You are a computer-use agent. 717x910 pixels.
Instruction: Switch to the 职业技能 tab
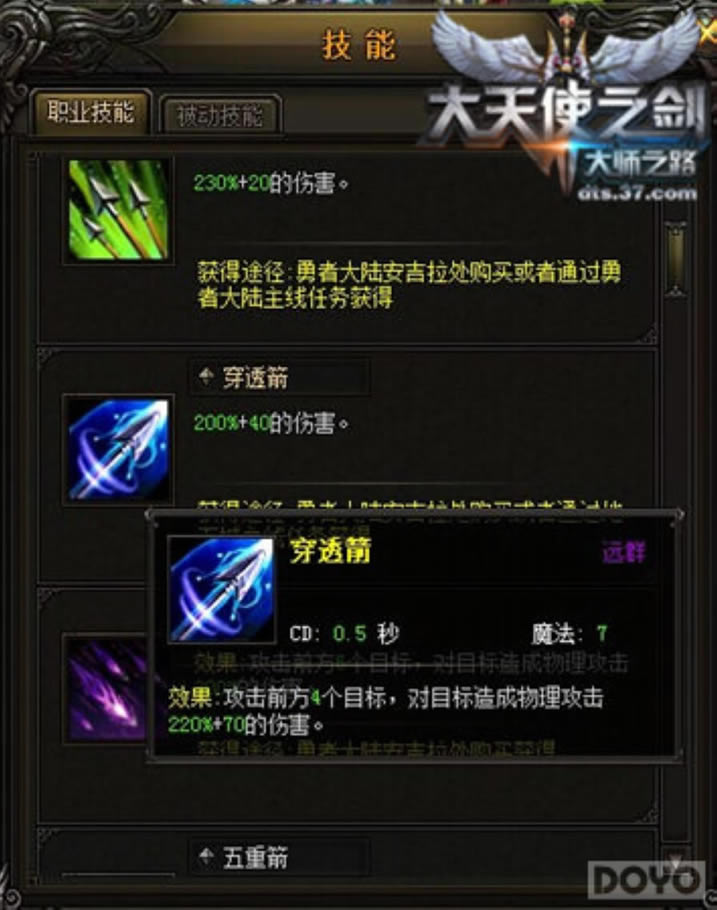(x=91, y=113)
